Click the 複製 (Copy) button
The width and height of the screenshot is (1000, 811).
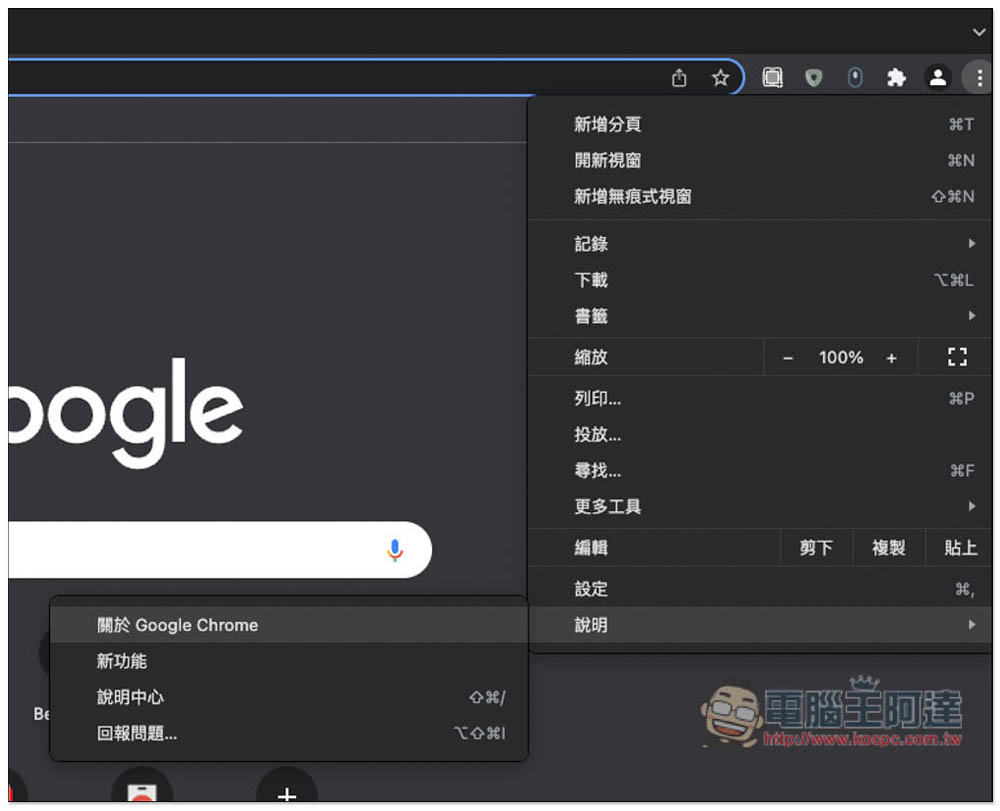(x=888, y=548)
